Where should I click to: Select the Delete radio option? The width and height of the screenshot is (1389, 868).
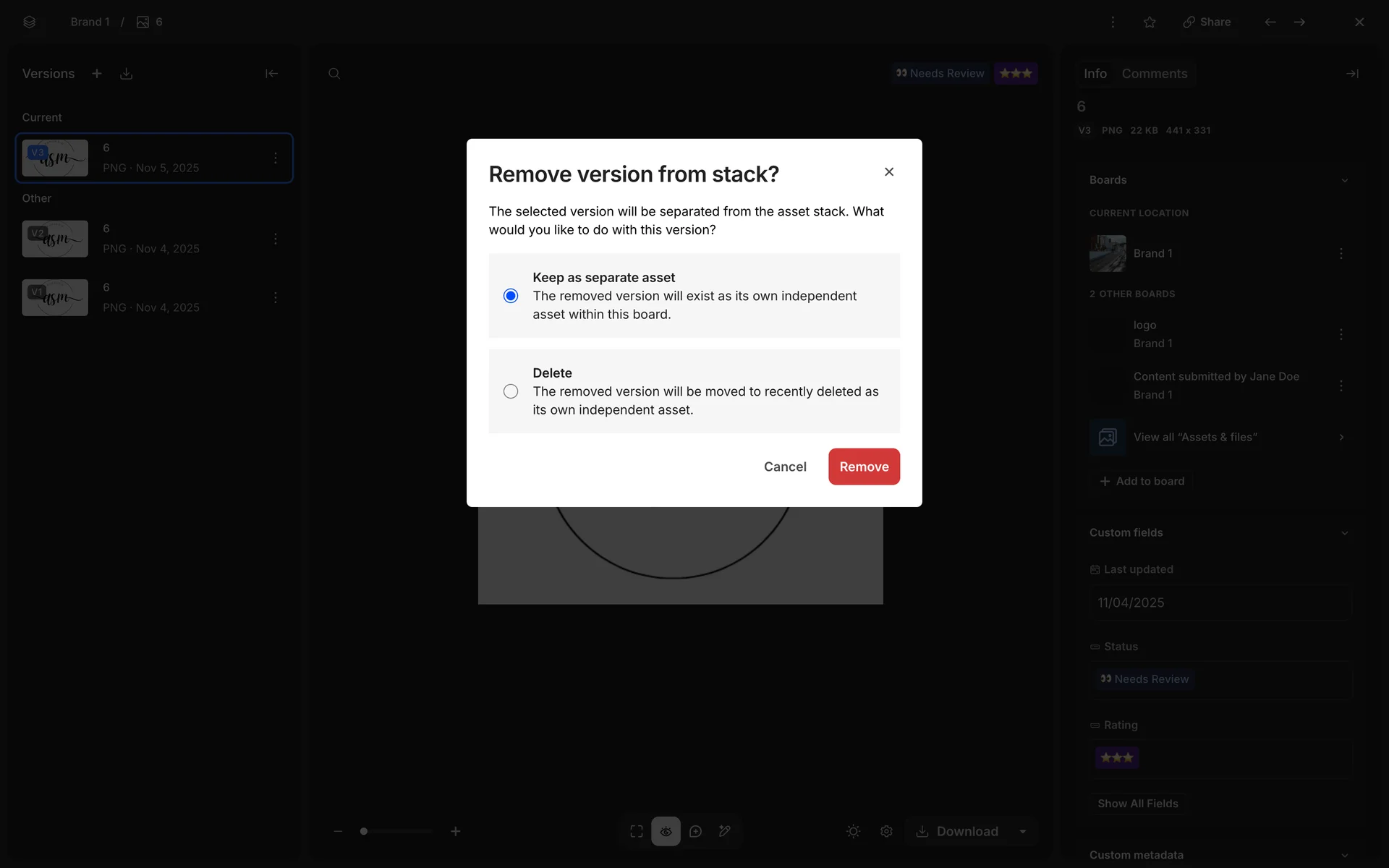[511, 391]
